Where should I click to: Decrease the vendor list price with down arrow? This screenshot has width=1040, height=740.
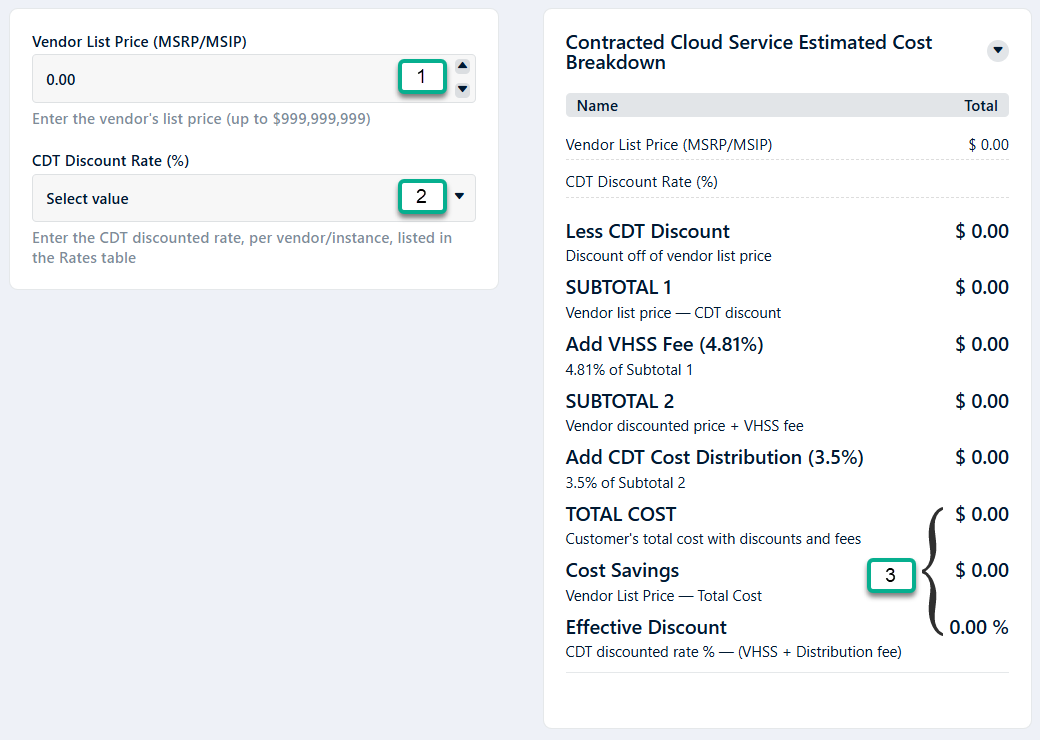[x=463, y=90]
